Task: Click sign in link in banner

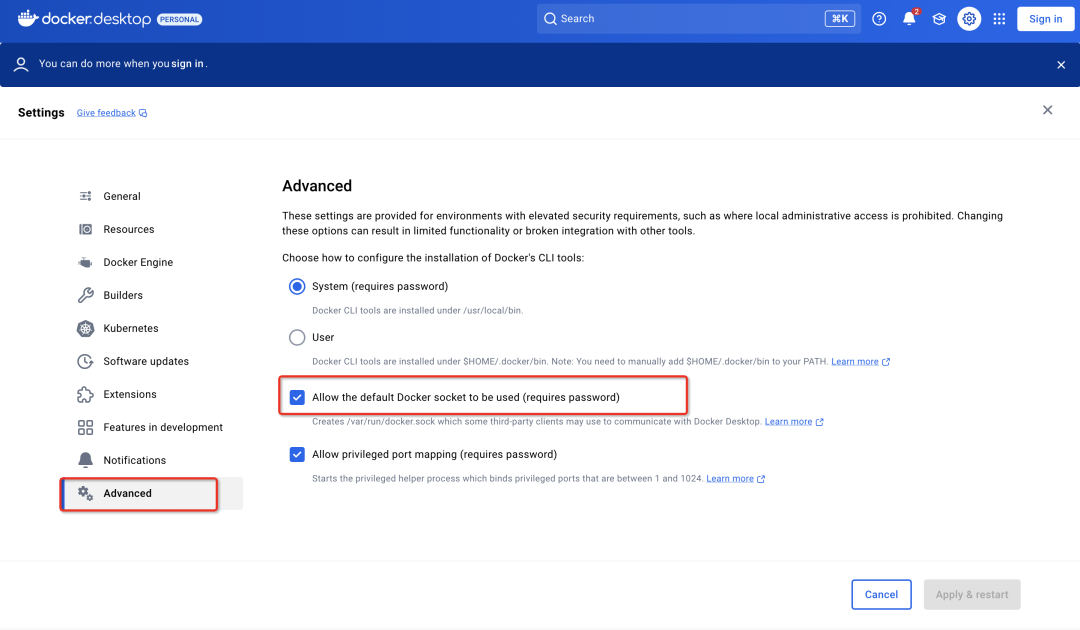Action: coord(187,63)
